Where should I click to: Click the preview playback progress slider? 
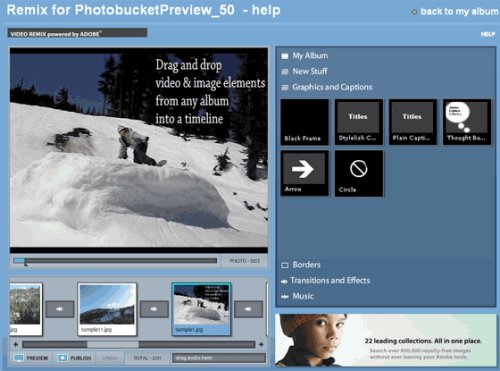pos(115,261)
